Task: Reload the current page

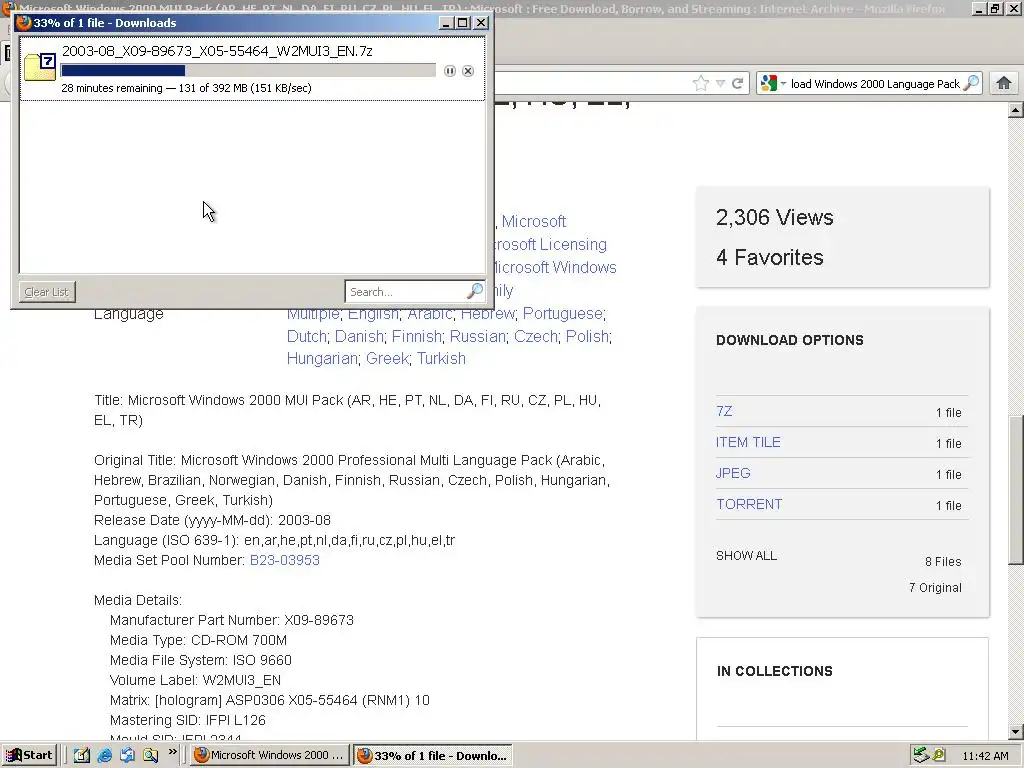Action: [738, 84]
